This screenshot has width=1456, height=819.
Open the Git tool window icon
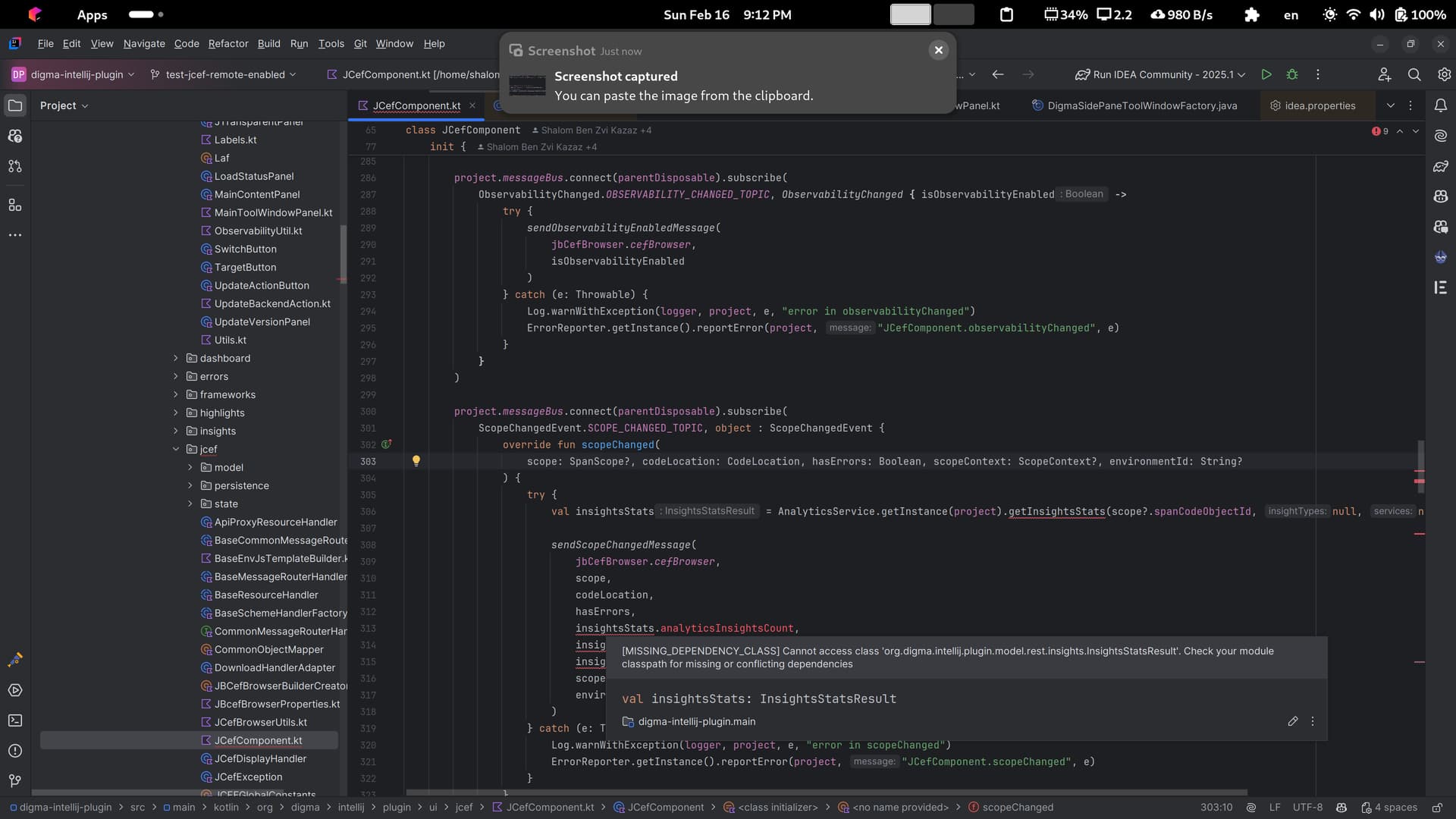pyautogui.click(x=15, y=781)
